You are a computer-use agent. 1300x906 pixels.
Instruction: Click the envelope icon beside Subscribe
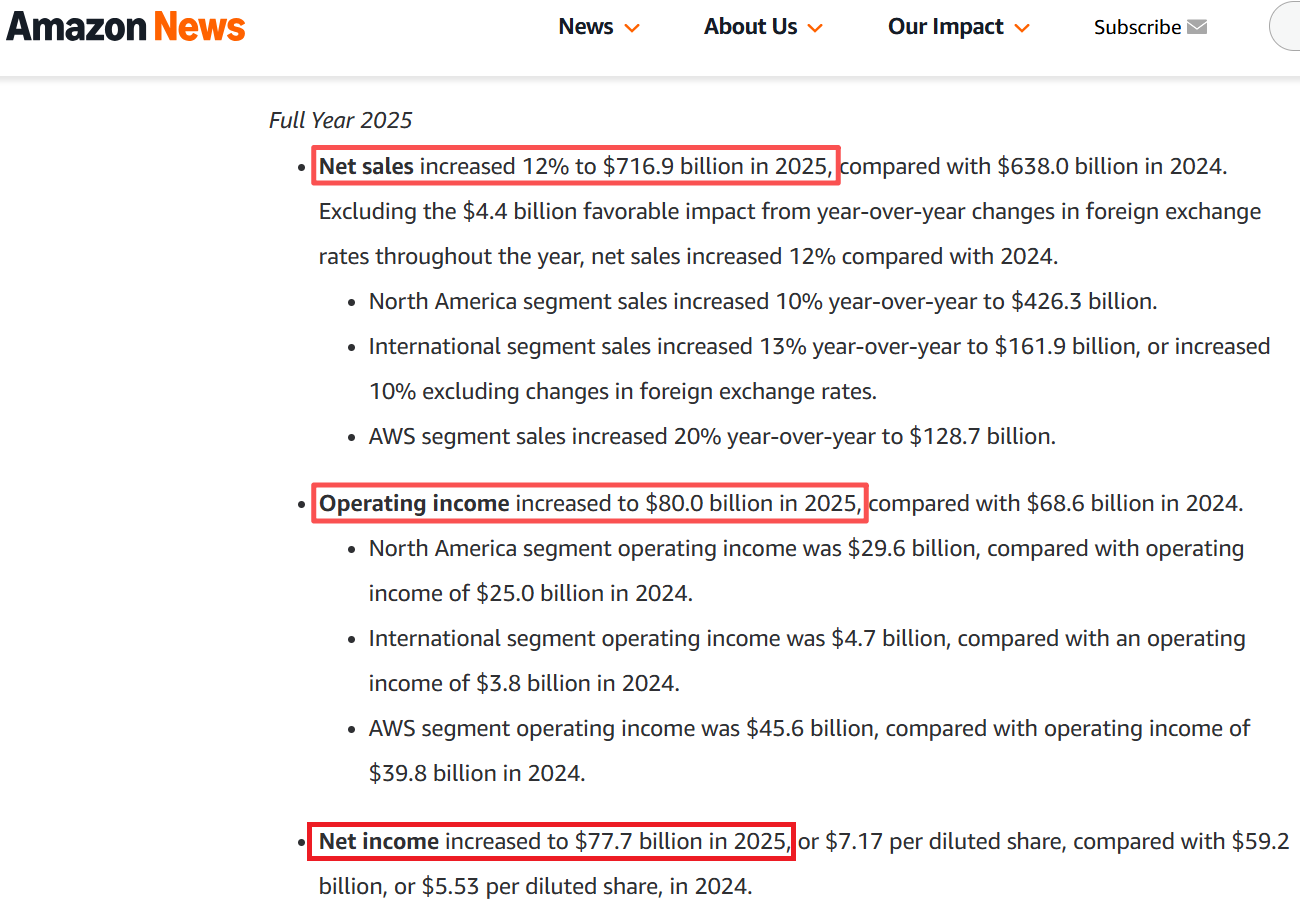click(x=1197, y=27)
